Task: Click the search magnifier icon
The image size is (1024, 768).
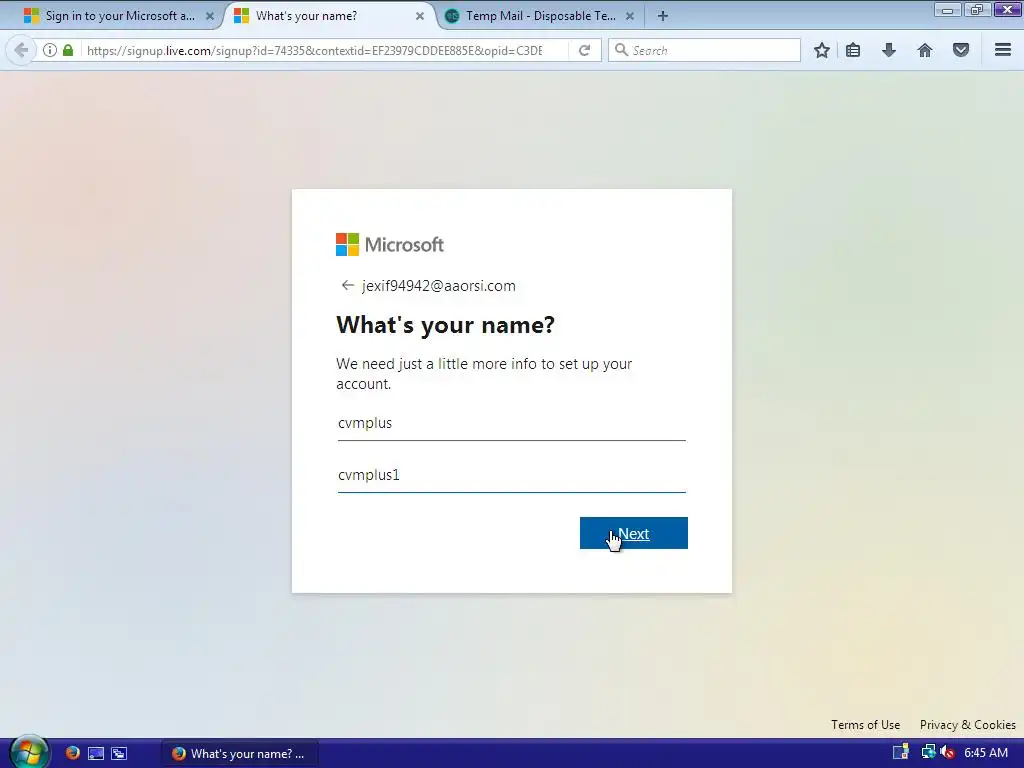Action: point(621,50)
